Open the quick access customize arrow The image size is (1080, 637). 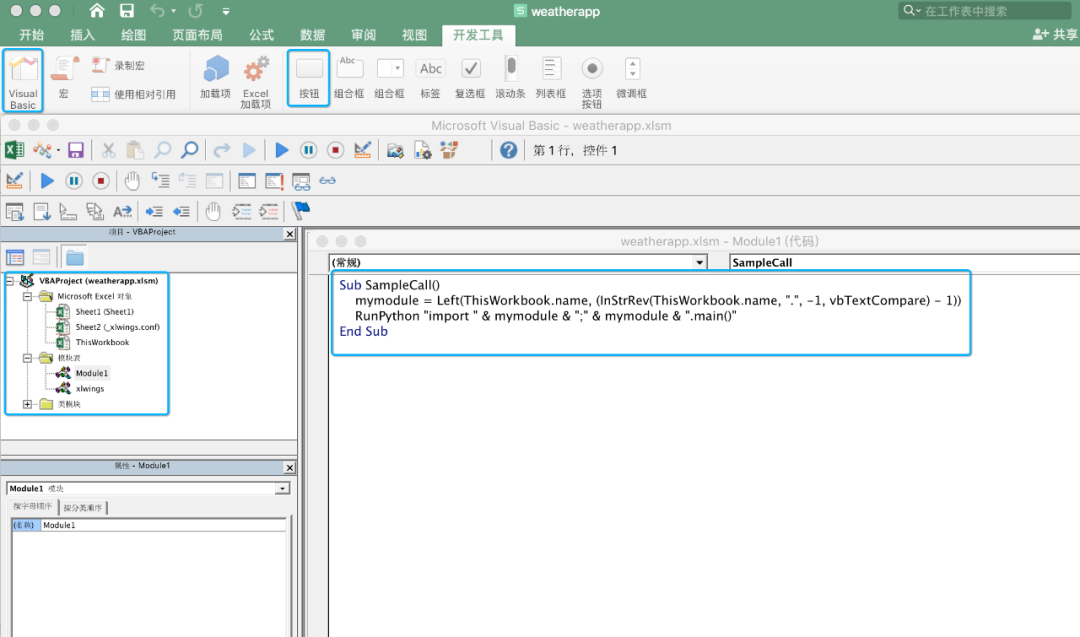[226, 11]
